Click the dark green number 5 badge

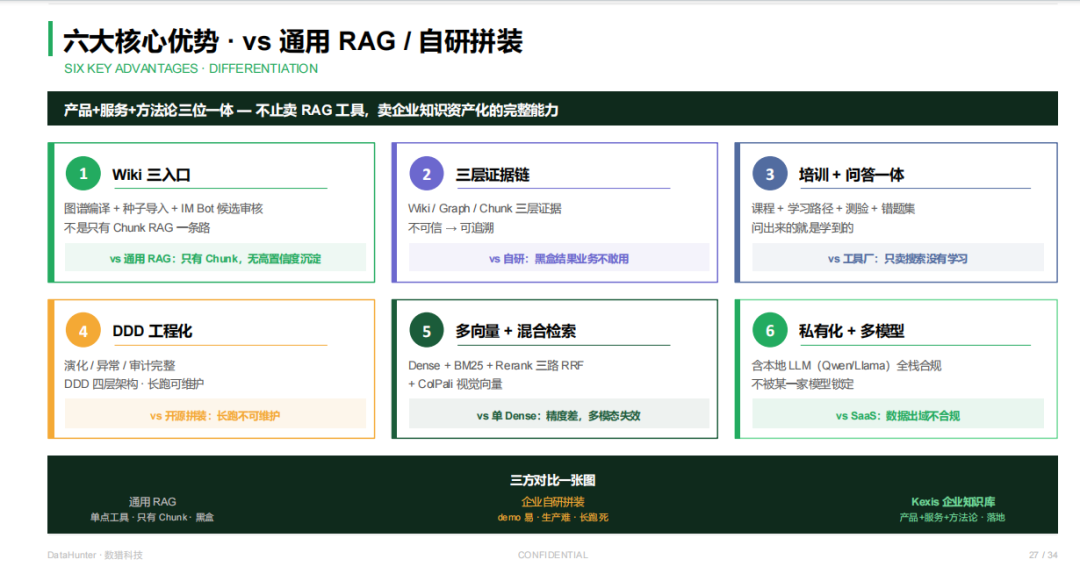426,331
